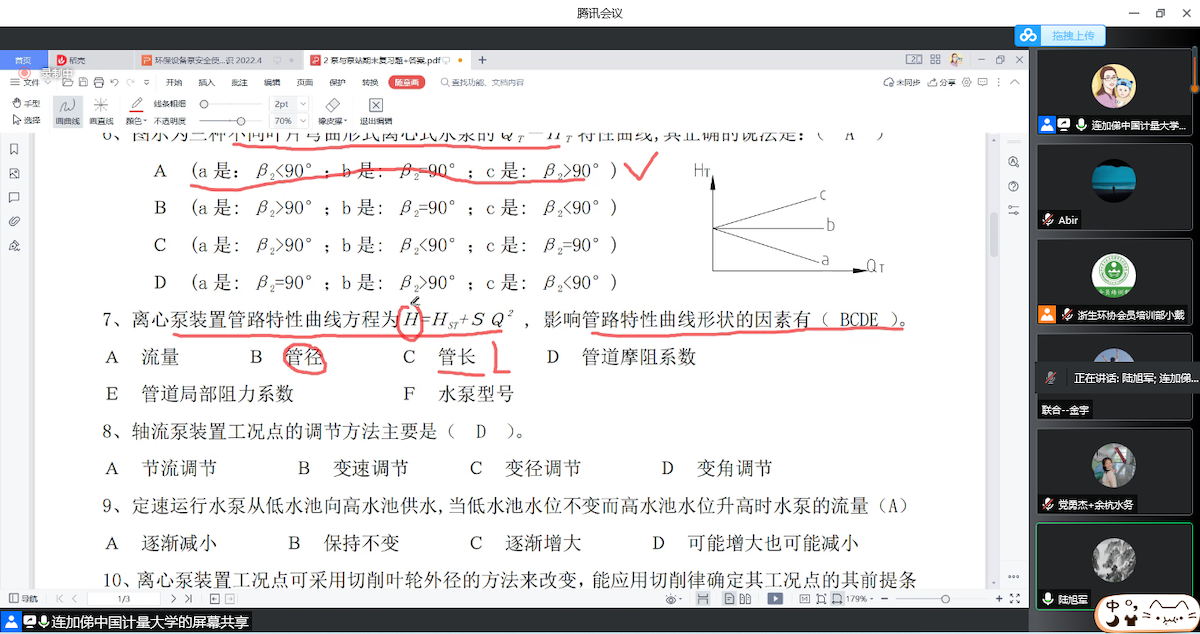The width and height of the screenshot is (1200, 634).
Task: Click the 未同步 cloud sync icon
Action: click(x=900, y=82)
